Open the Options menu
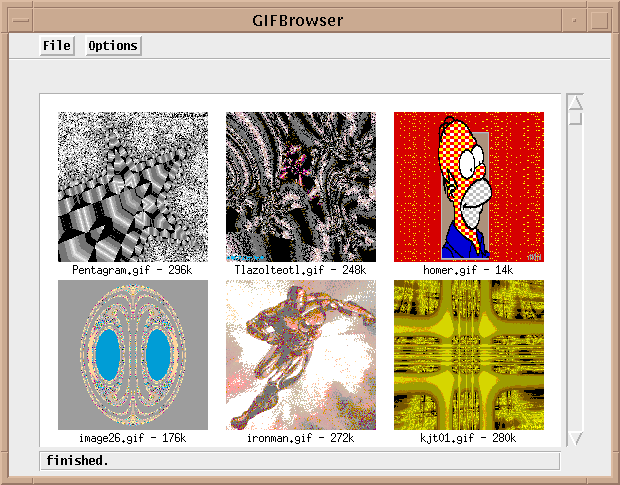Image resolution: width=620 pixels, height=485 pixels. [x=113, y=45]
